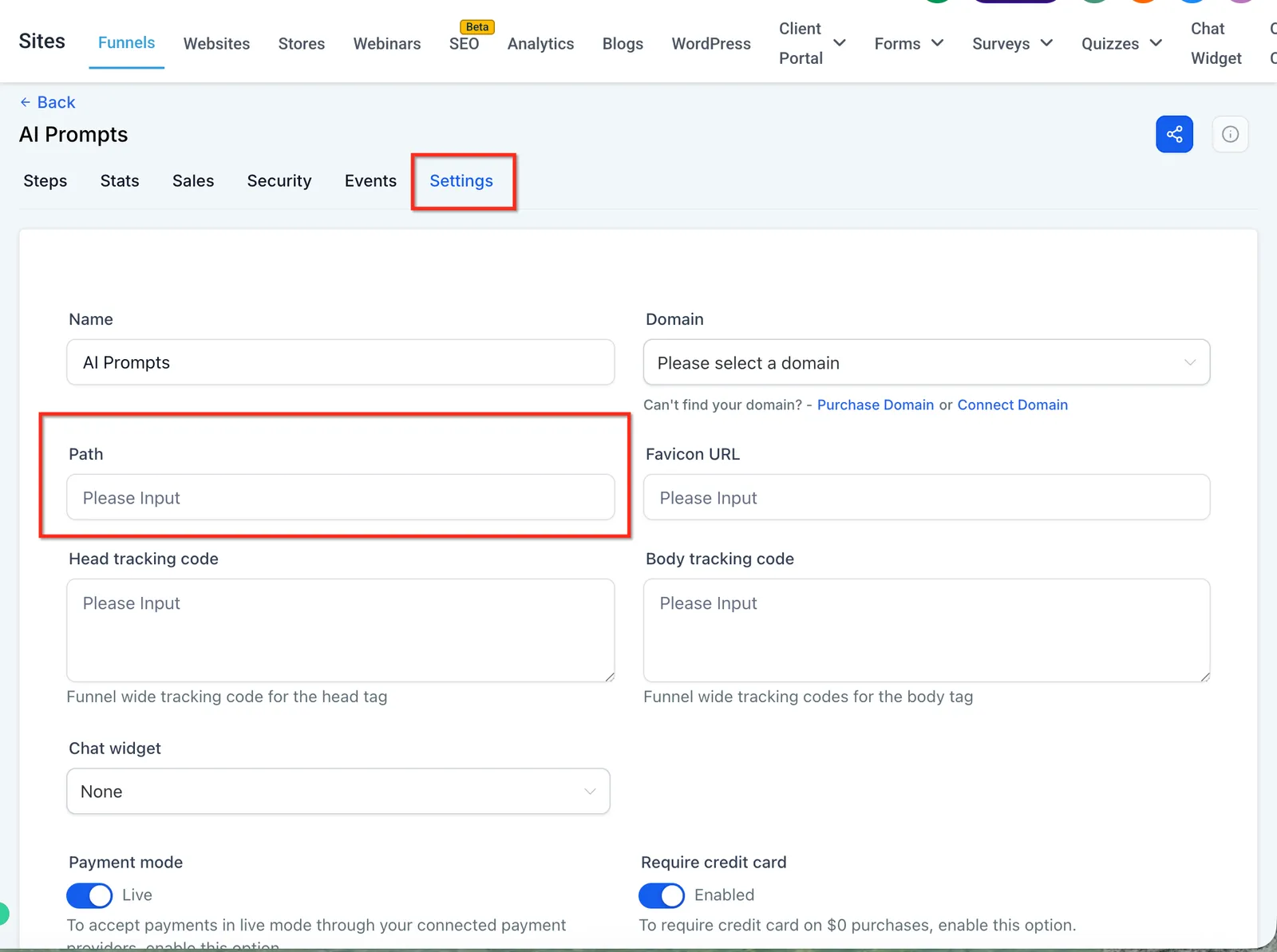Expand the Surveys menu
This screenshot has width=1277, height=952.
(1012, 43)
